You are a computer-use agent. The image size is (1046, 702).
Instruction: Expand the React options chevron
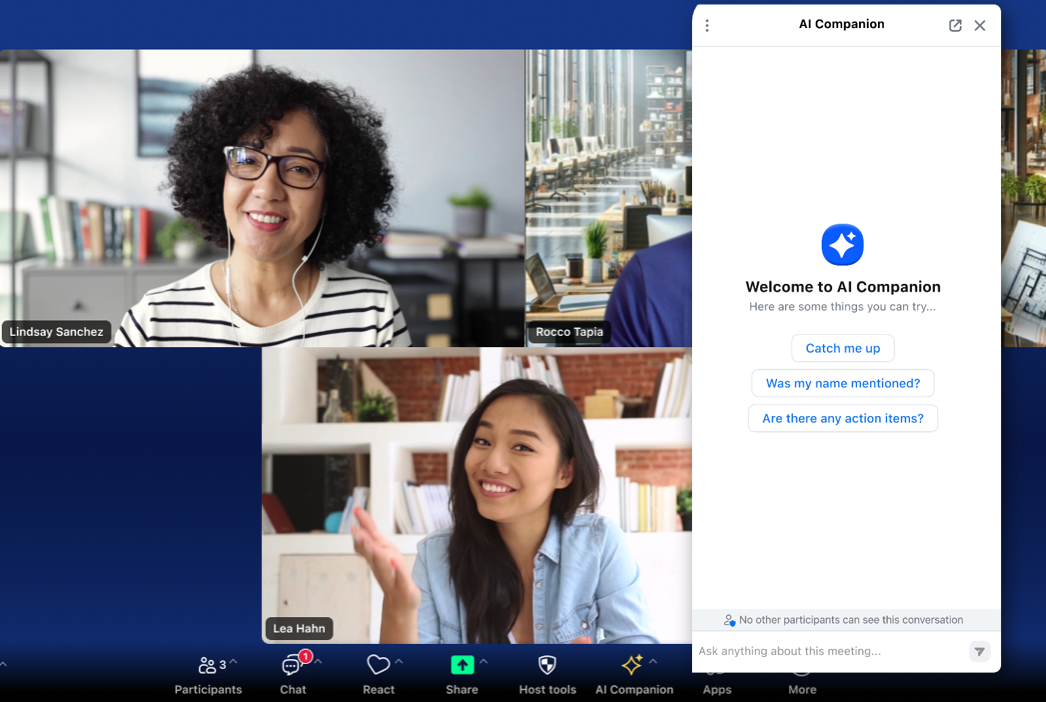399,661
